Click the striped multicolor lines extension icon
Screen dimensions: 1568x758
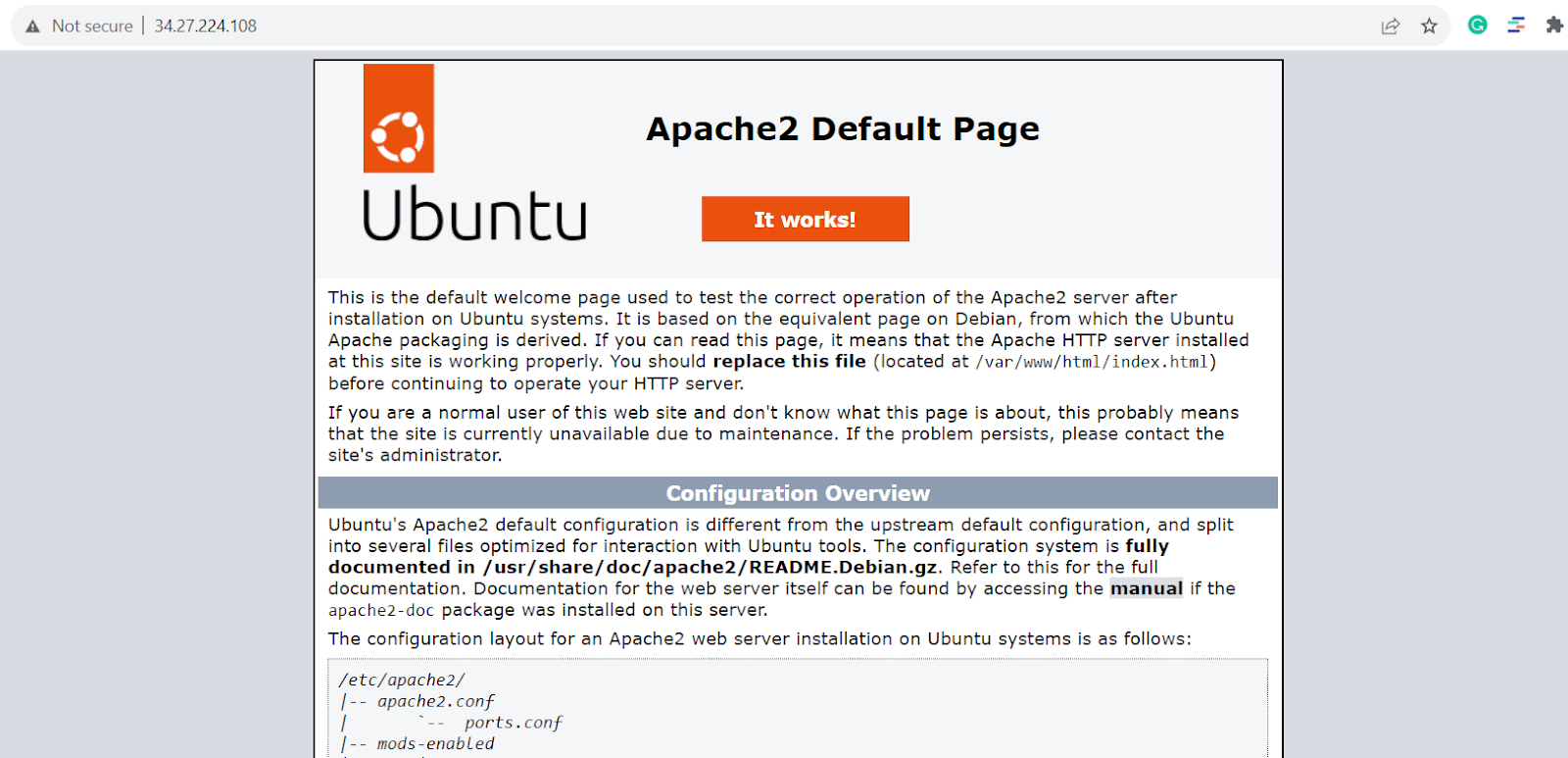(x=1516, y=25)
